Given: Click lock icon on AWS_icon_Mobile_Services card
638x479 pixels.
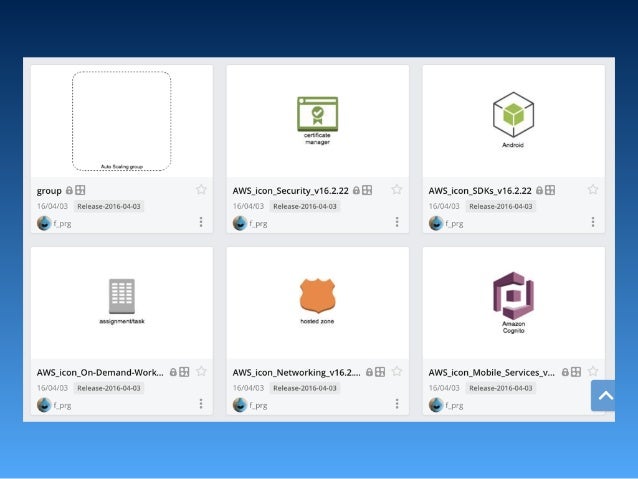Looking at the screenshot, I should click(565, 372).
